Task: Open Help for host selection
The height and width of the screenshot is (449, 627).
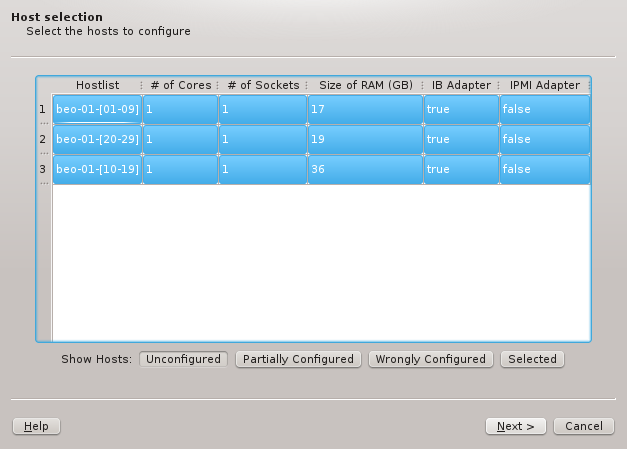Action: (x=36, y=426)
